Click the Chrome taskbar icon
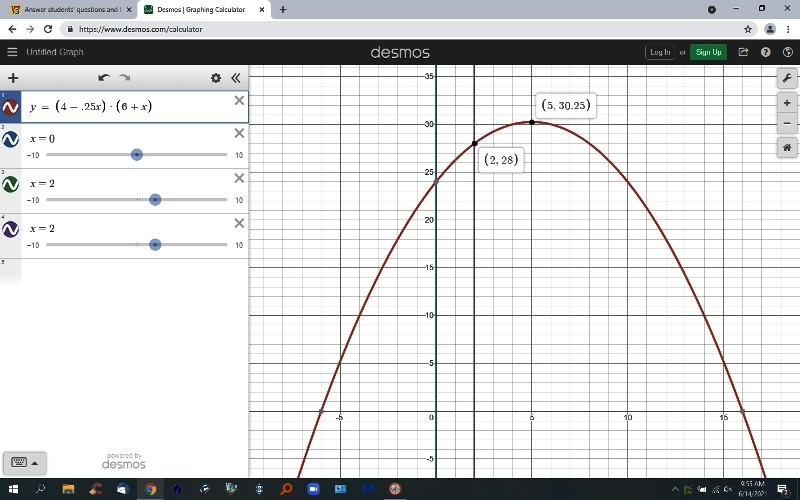This screenshot has width=800, height=500. point(150,489)
